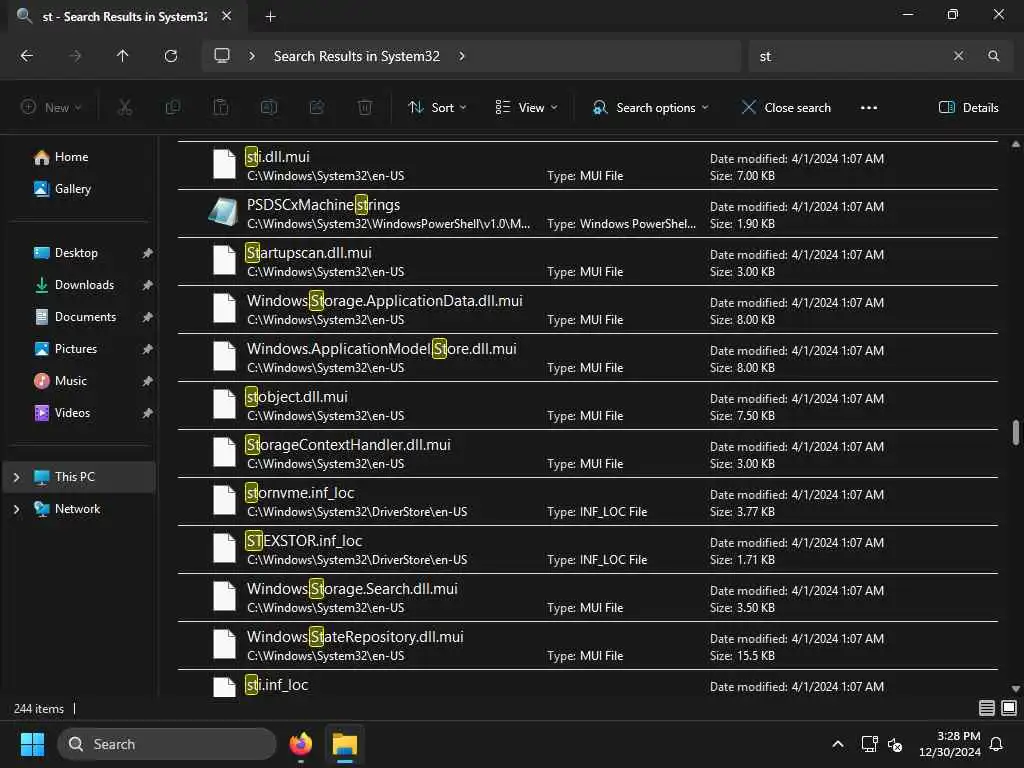Show hidden system tray icons
1024x768 pixels.
838,744
